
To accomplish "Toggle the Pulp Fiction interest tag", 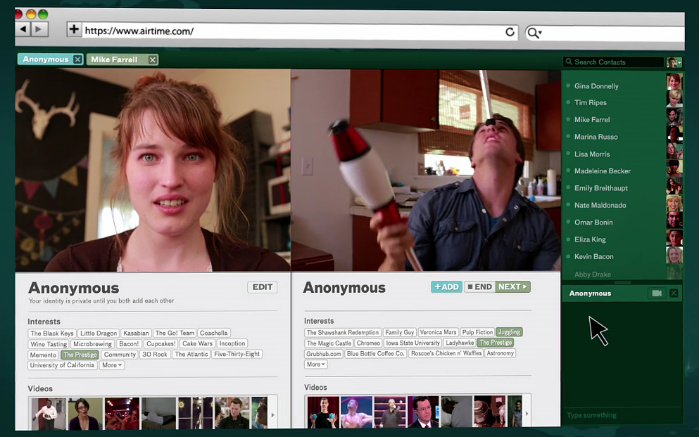I will coord(477,332).
